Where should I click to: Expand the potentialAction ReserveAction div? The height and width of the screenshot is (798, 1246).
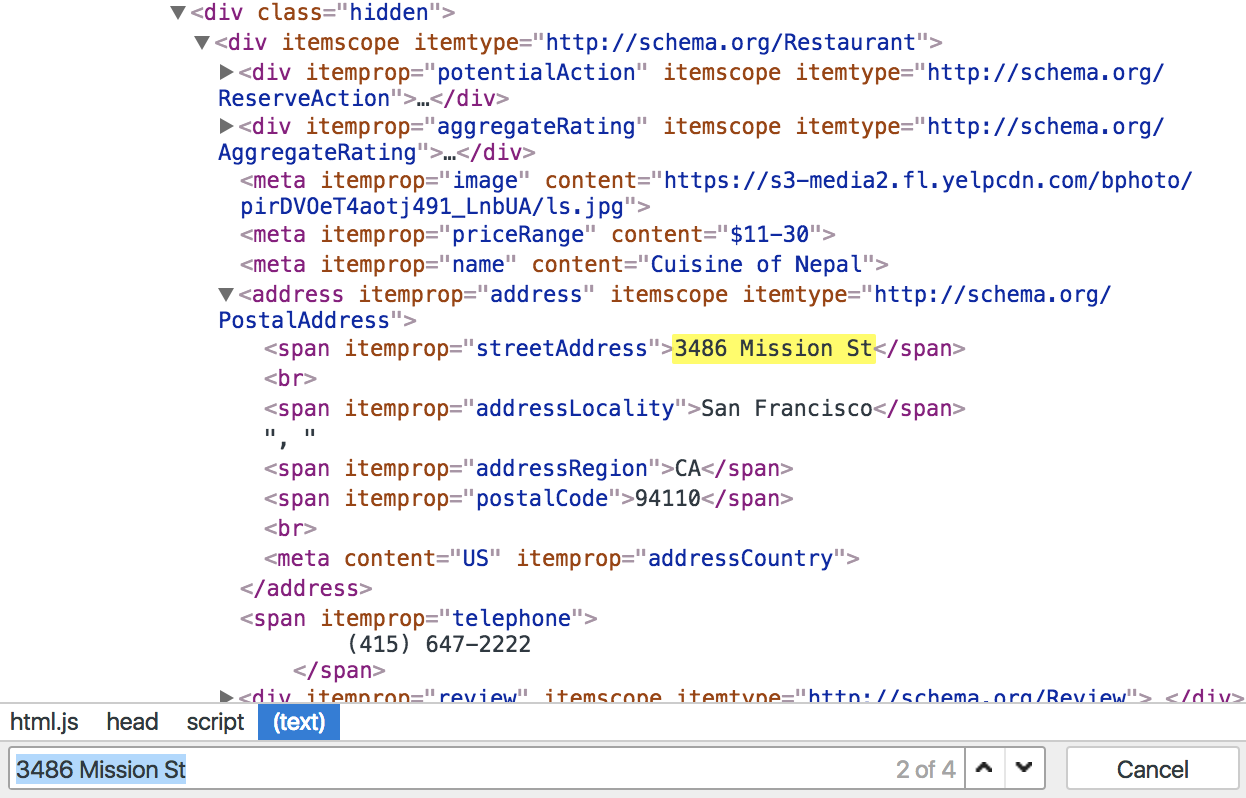click(226, 72)
